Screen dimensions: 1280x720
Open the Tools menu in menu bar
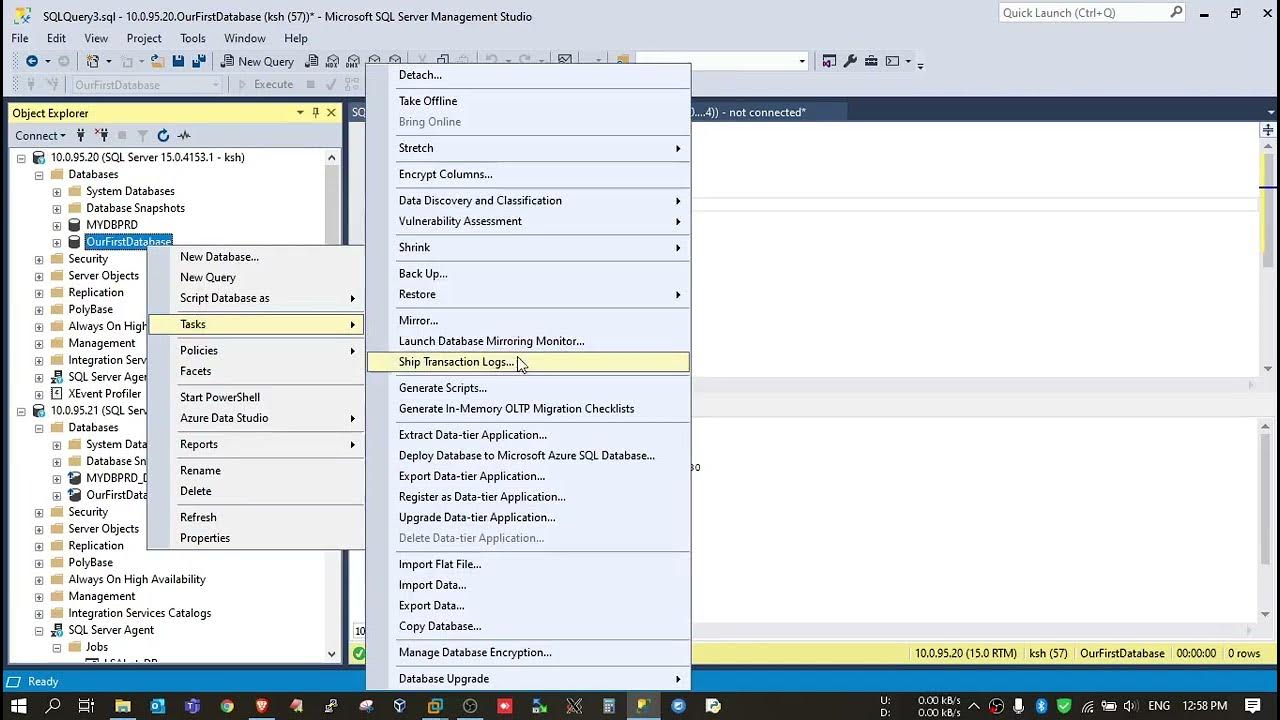coord(193,38)
